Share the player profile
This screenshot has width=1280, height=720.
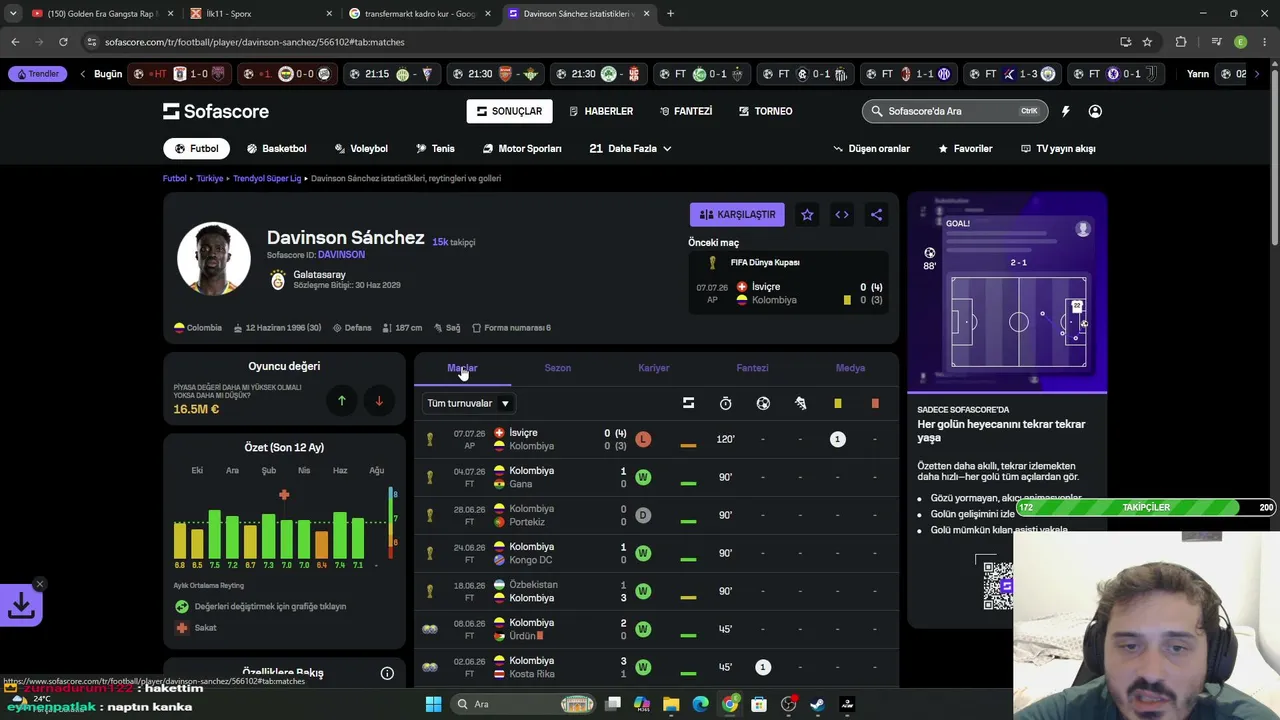pyautogui.click(x=876, y=214)
